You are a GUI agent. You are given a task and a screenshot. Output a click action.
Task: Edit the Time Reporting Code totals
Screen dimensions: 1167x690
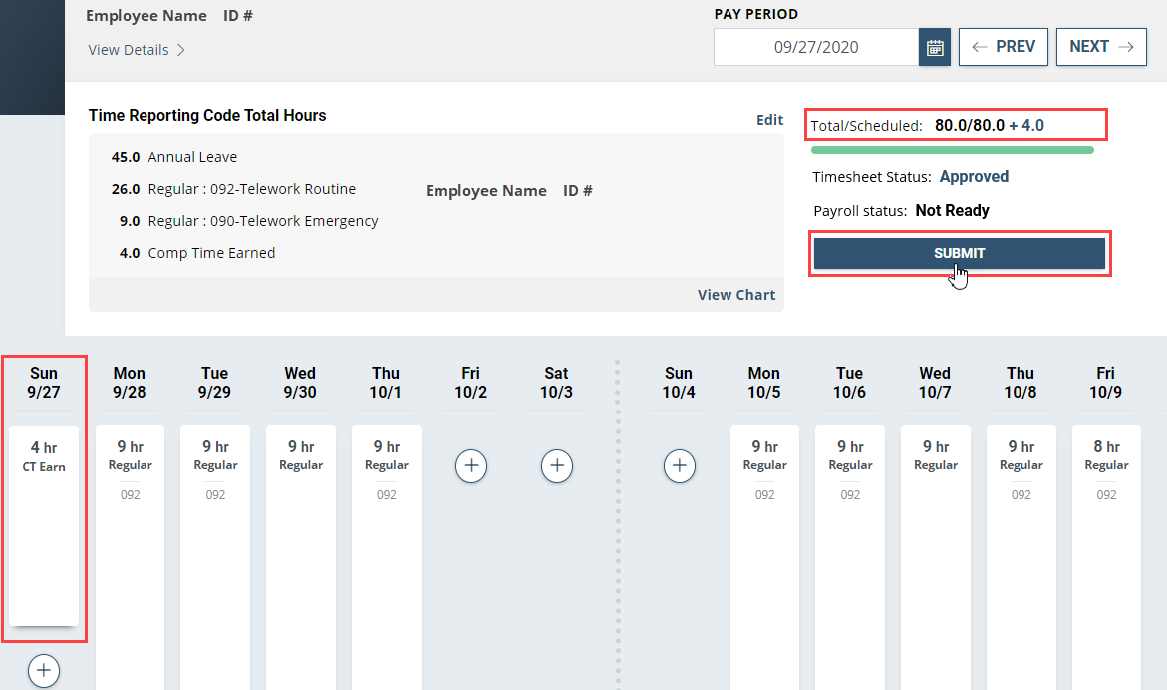point(769,119)
